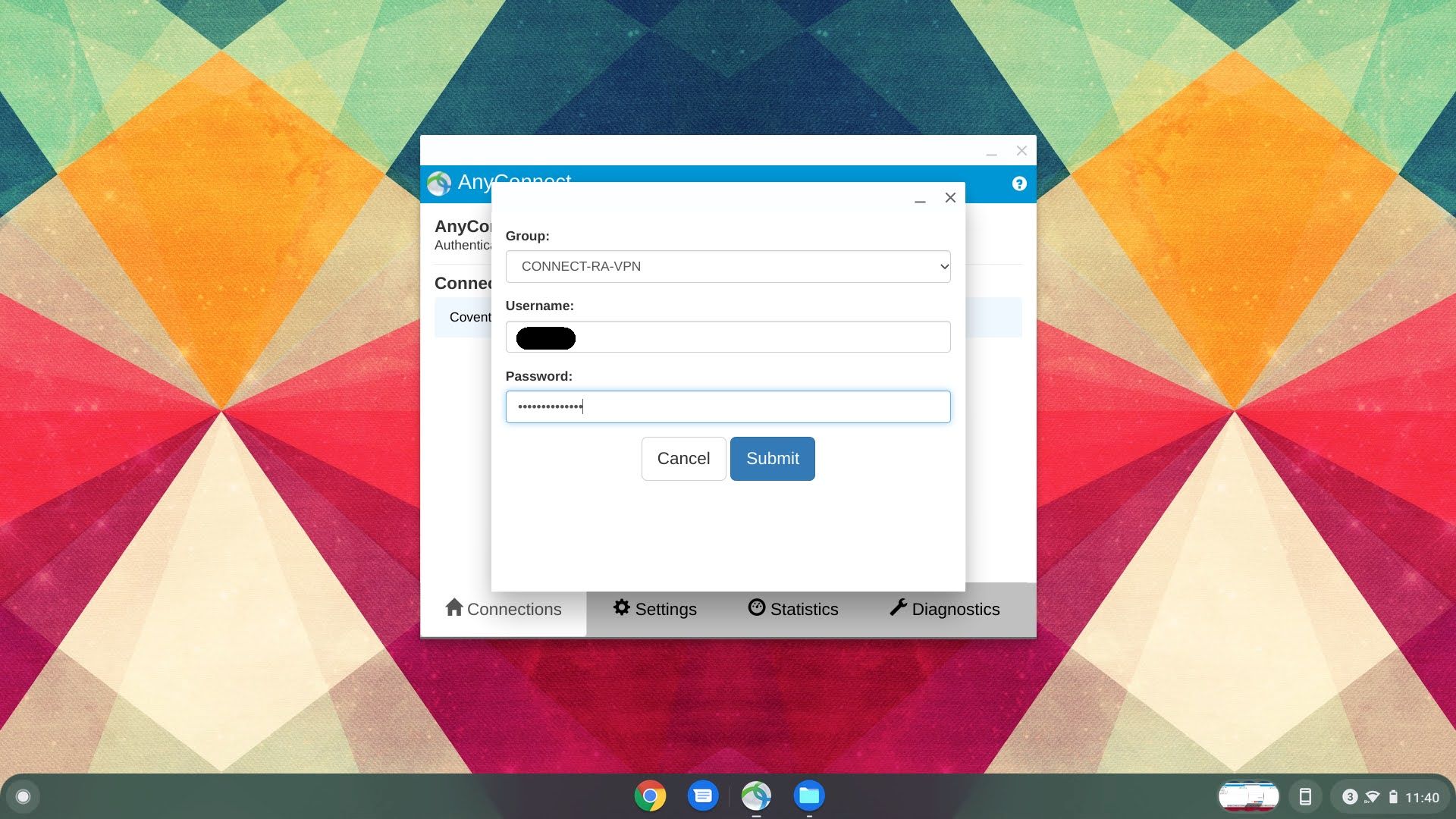Click the Username input field
The height and width of the screenshot is (819, 1456).
pyautogui.click(x=727, y=336)
